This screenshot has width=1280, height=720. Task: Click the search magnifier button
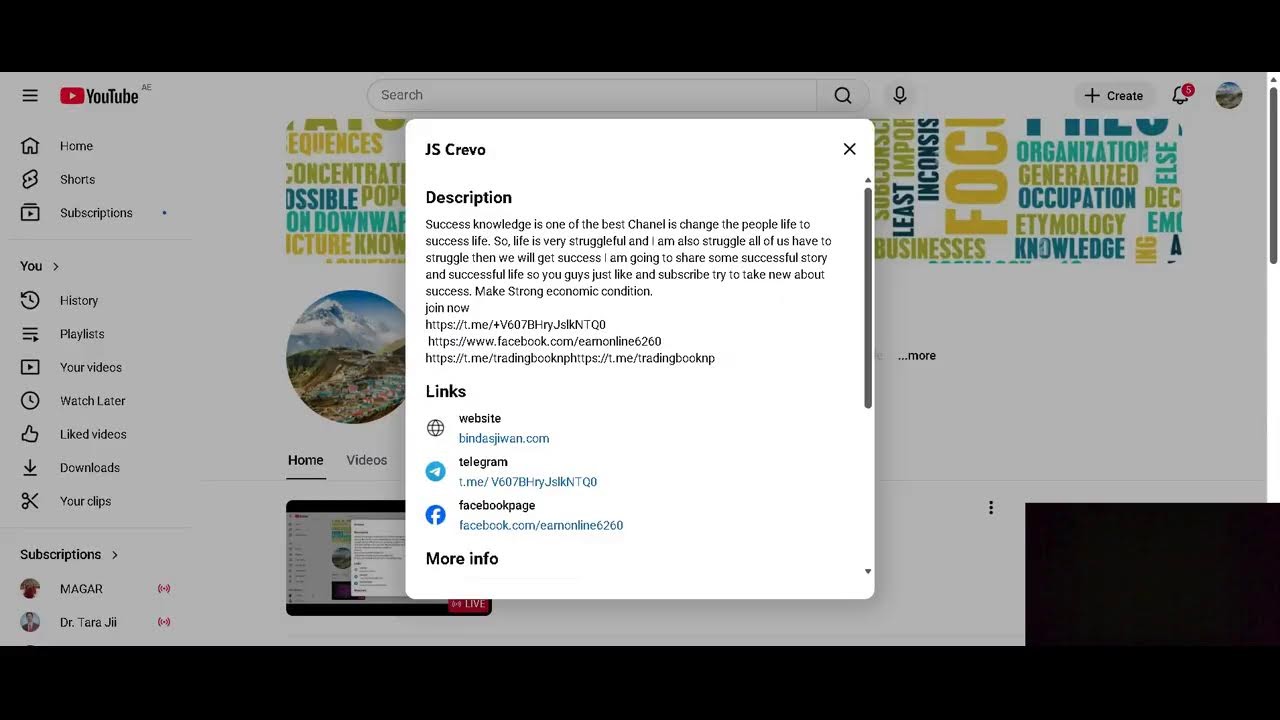843,95
